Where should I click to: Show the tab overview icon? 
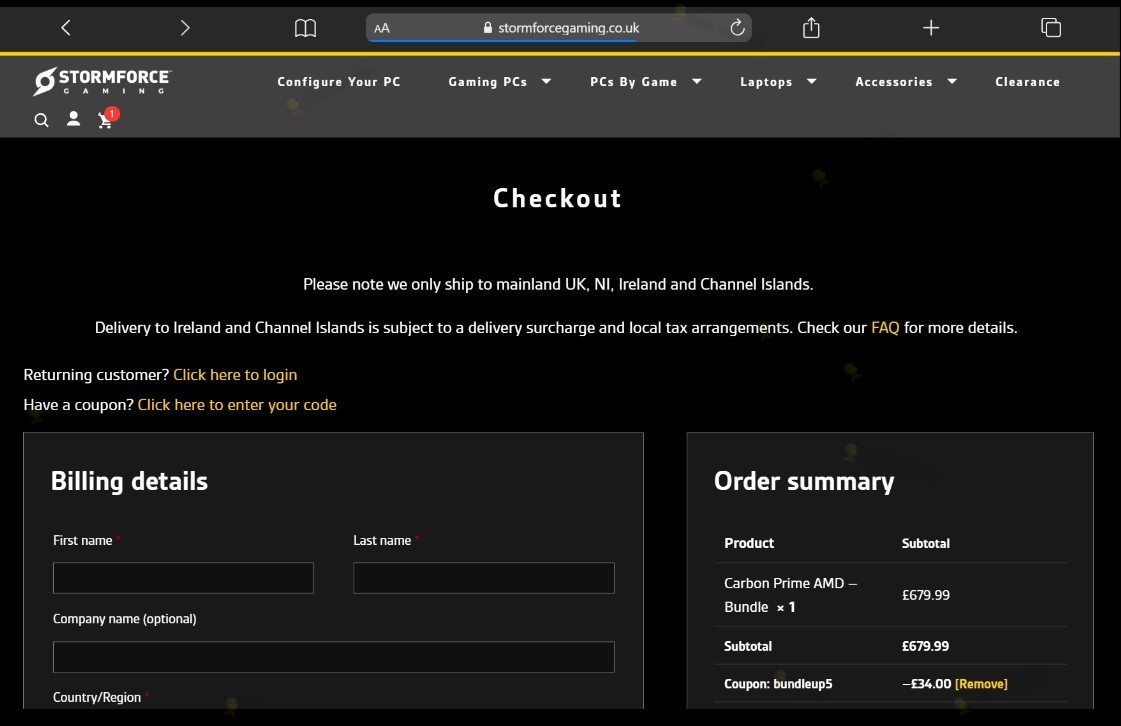tap(1050, 28)
